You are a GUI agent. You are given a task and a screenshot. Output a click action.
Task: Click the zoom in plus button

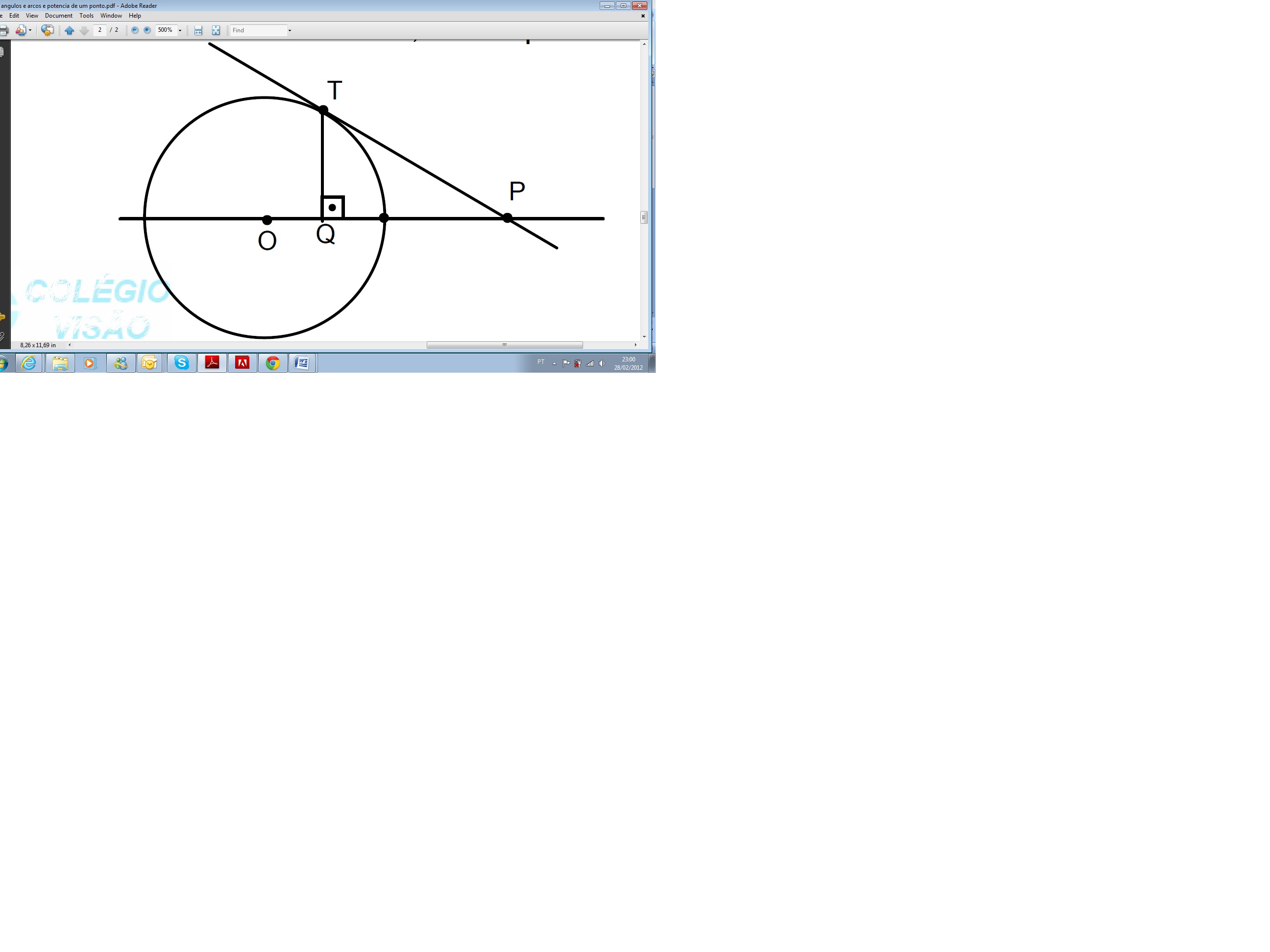[147, 30]
